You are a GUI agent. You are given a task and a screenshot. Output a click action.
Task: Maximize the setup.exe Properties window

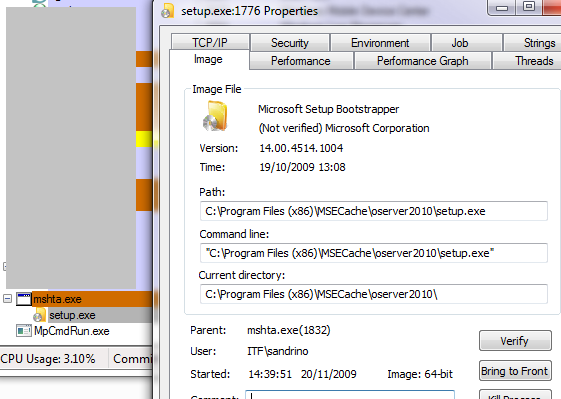click(529, 7)
